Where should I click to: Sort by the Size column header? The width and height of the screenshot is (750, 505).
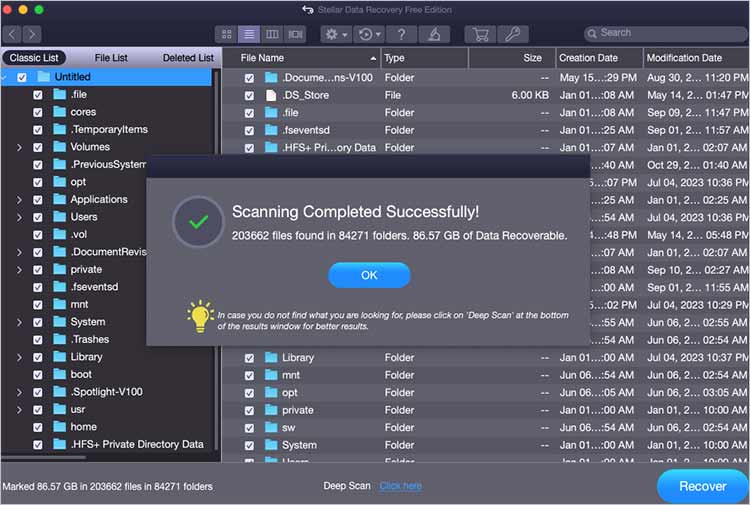coord(512,58)
